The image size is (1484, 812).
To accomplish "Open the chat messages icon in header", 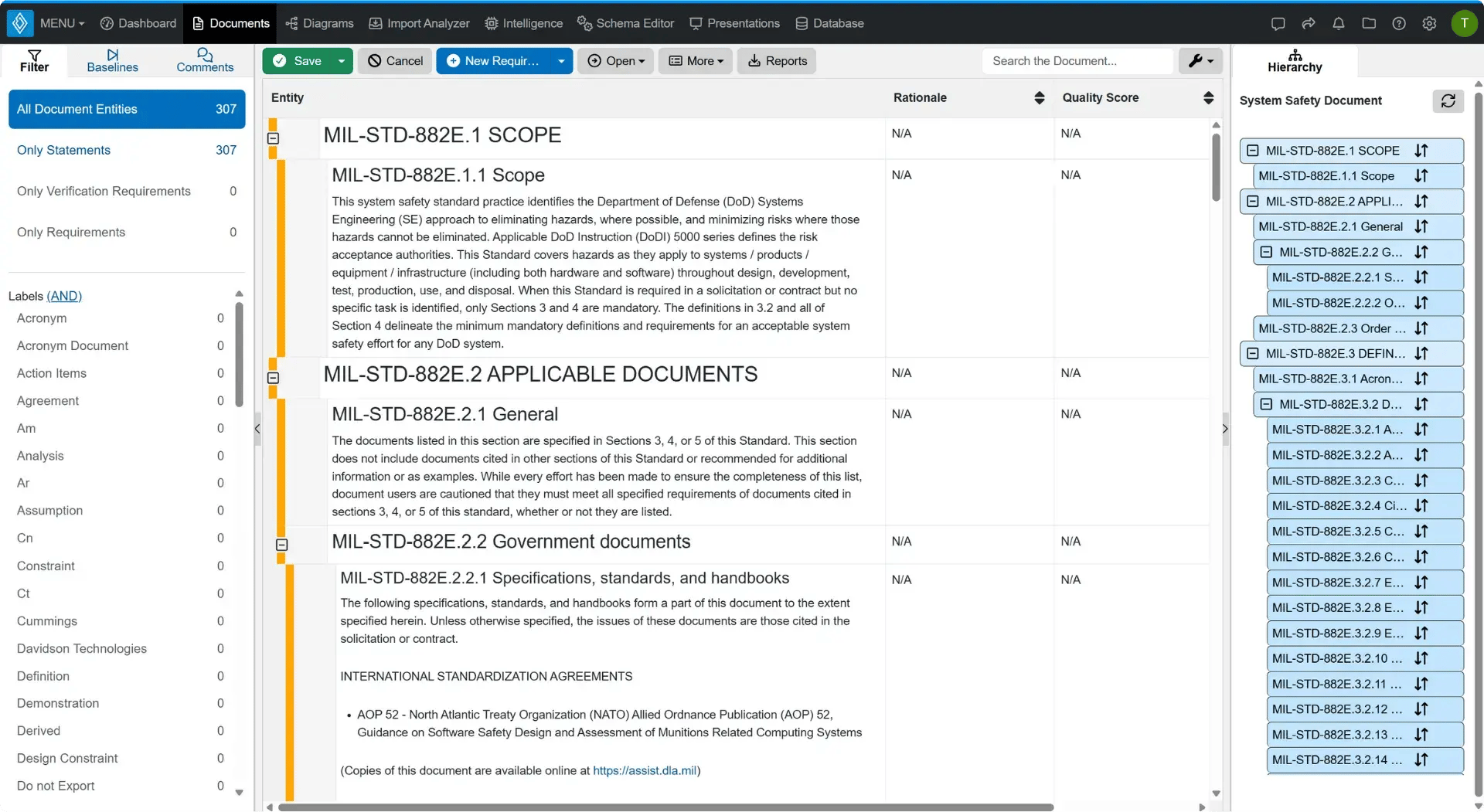I will pyautogui.click(x=1278, y=23).
